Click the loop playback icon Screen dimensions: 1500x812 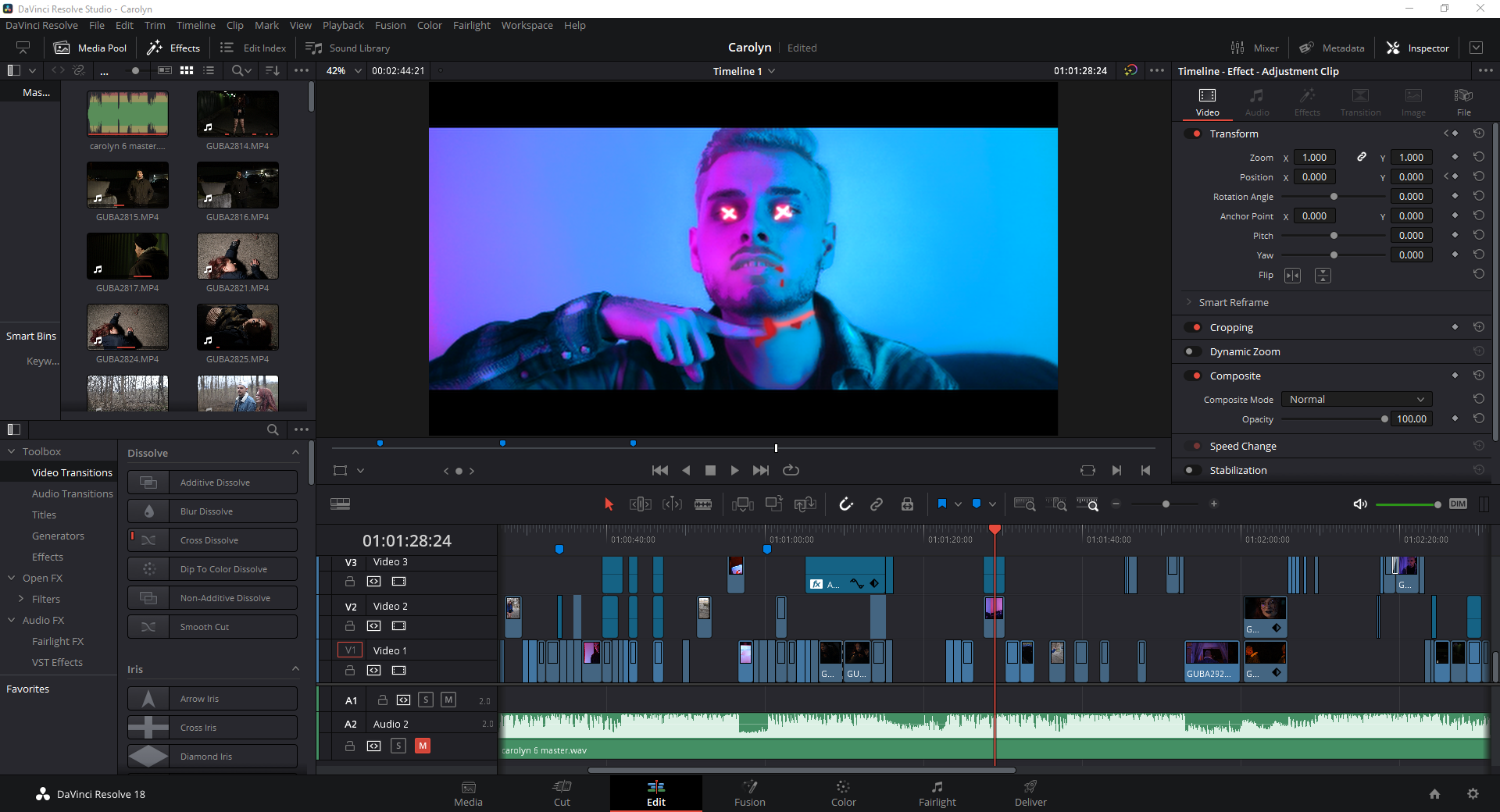791,470
